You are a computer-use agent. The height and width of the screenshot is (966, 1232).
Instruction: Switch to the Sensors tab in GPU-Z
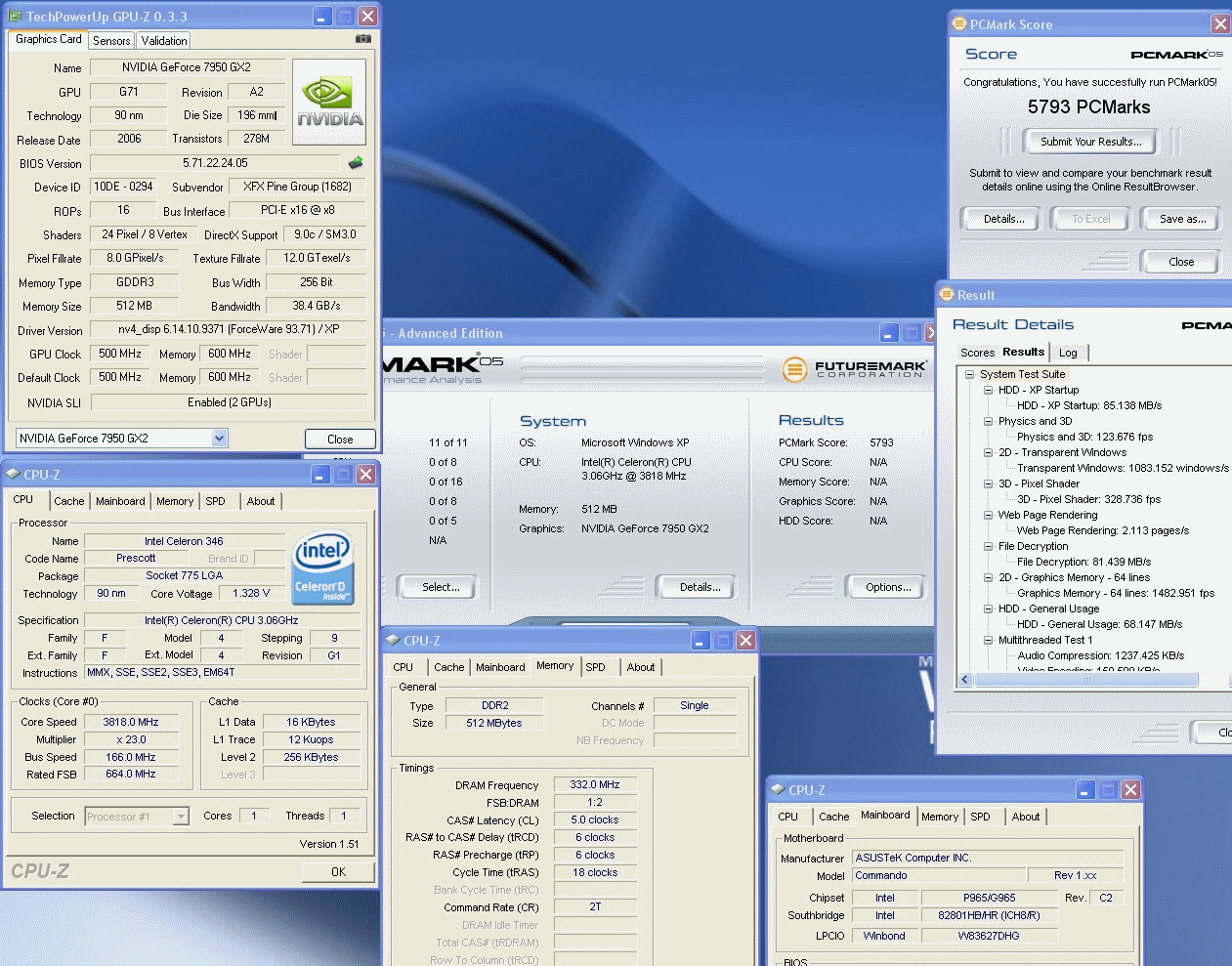point(111,41)
